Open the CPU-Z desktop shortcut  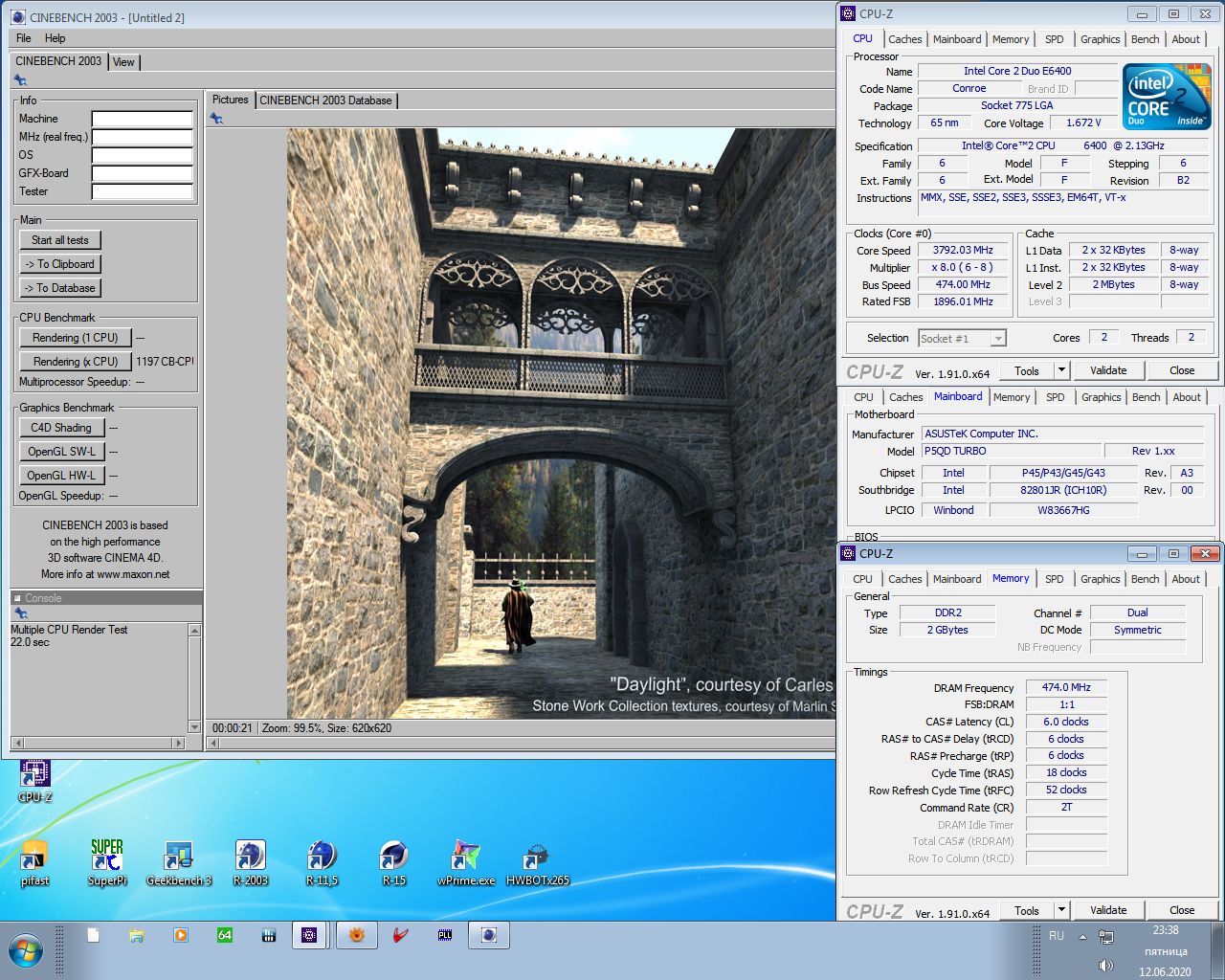tap(34, 780)
